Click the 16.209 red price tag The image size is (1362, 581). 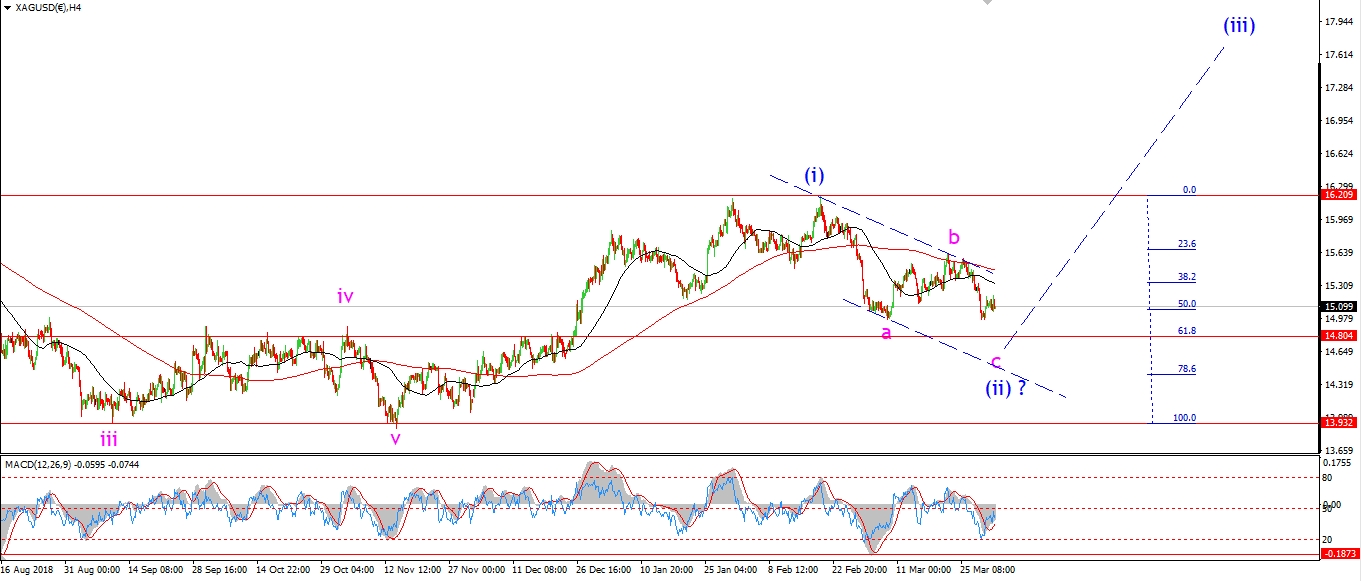click(1339, 197)
